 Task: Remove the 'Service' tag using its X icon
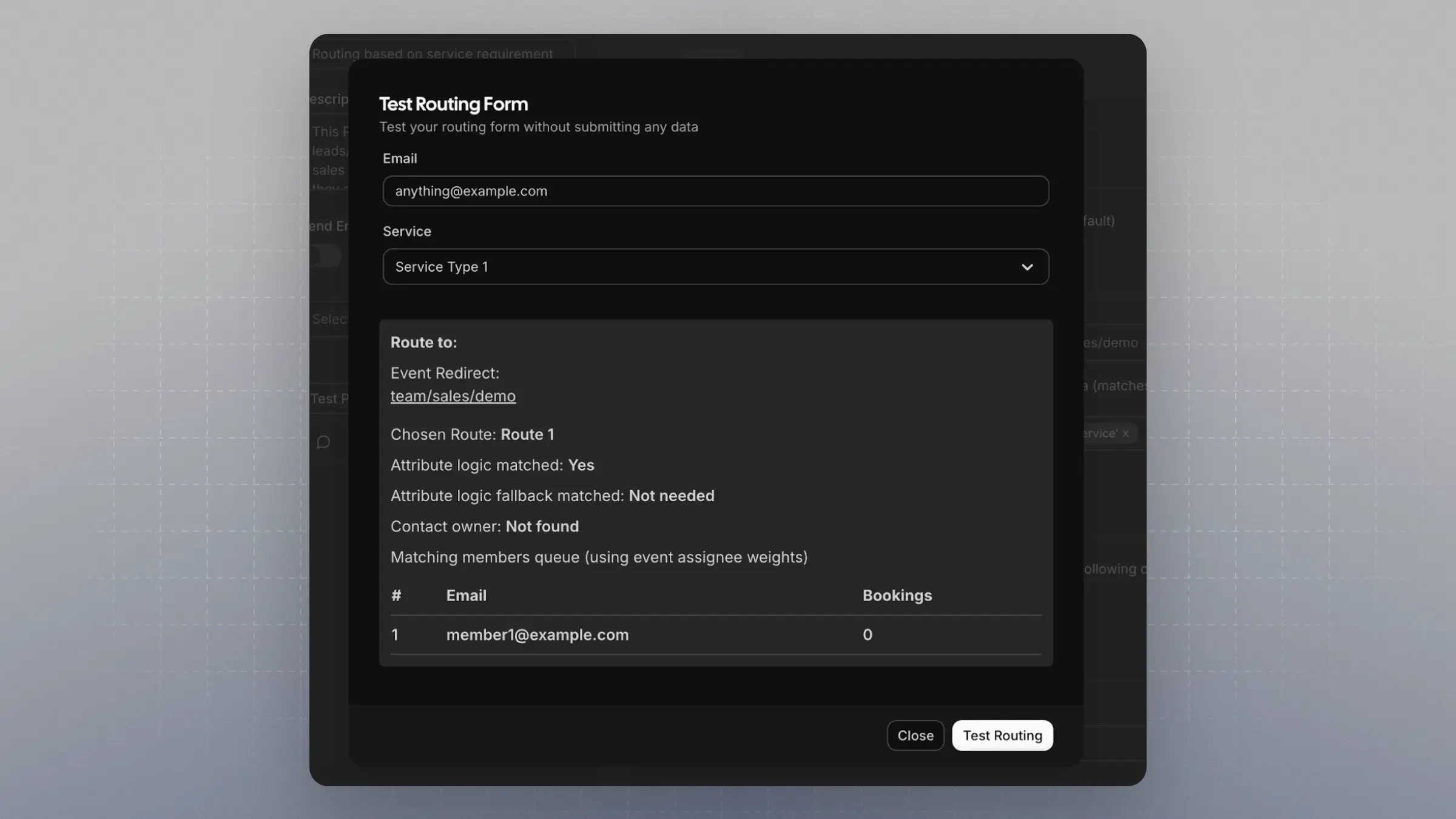pyautogui.click(x=1125, y=433)
